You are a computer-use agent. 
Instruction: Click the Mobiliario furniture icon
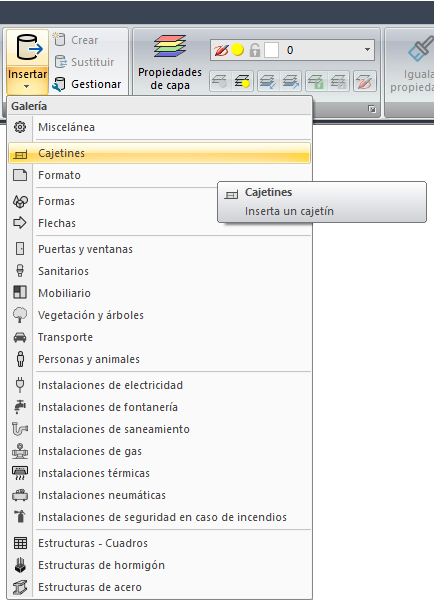(x=20, y=292)
